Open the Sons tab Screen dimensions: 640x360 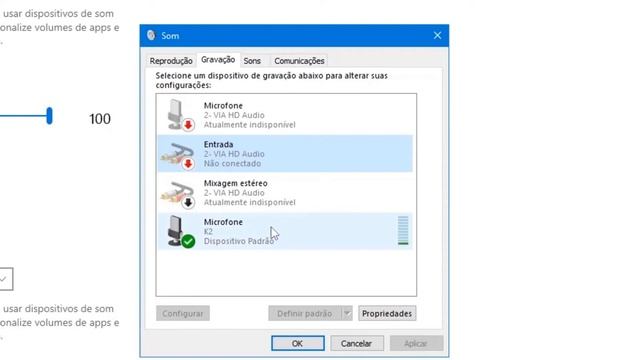coord(252,61)
